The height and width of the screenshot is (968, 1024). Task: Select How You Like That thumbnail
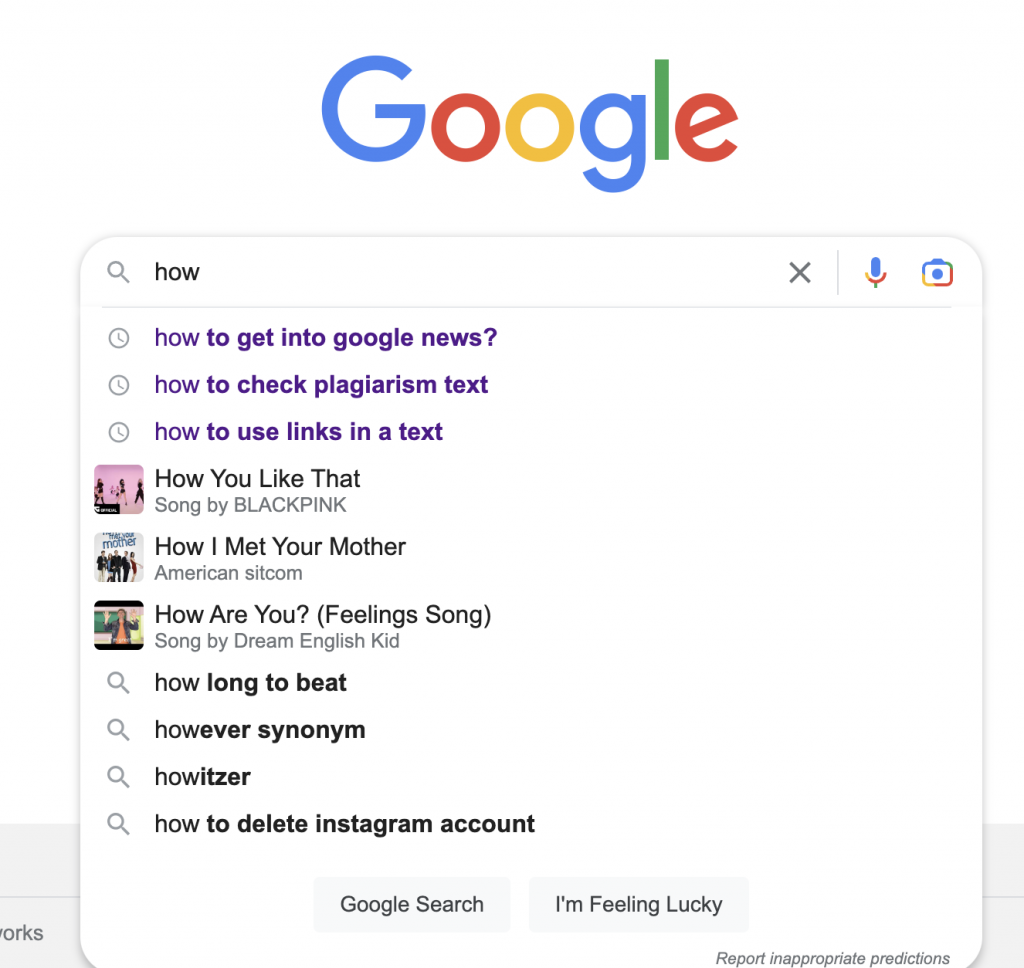point(119,489)
